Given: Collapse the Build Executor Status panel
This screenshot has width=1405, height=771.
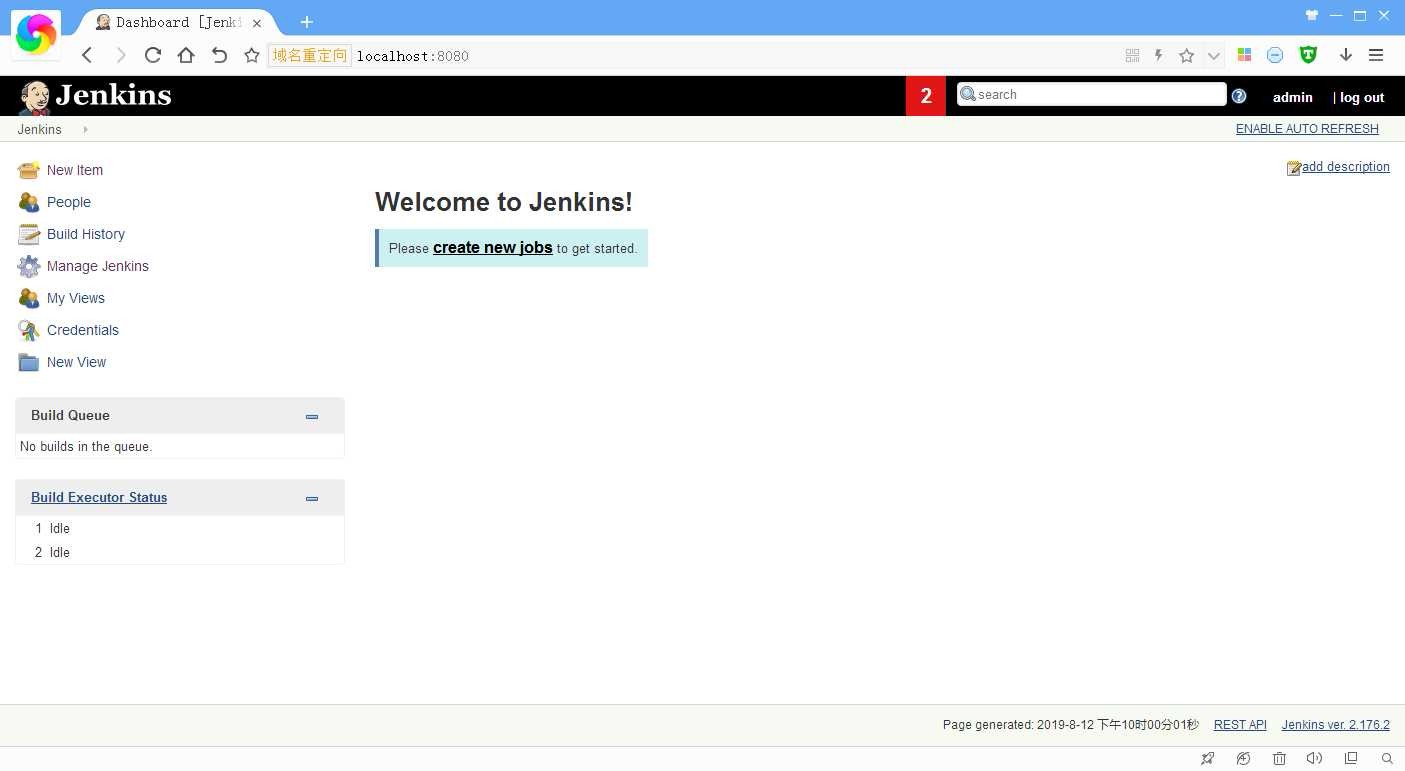Looking at the screenshot, I should pyautogui.click(x=312, y=498).
